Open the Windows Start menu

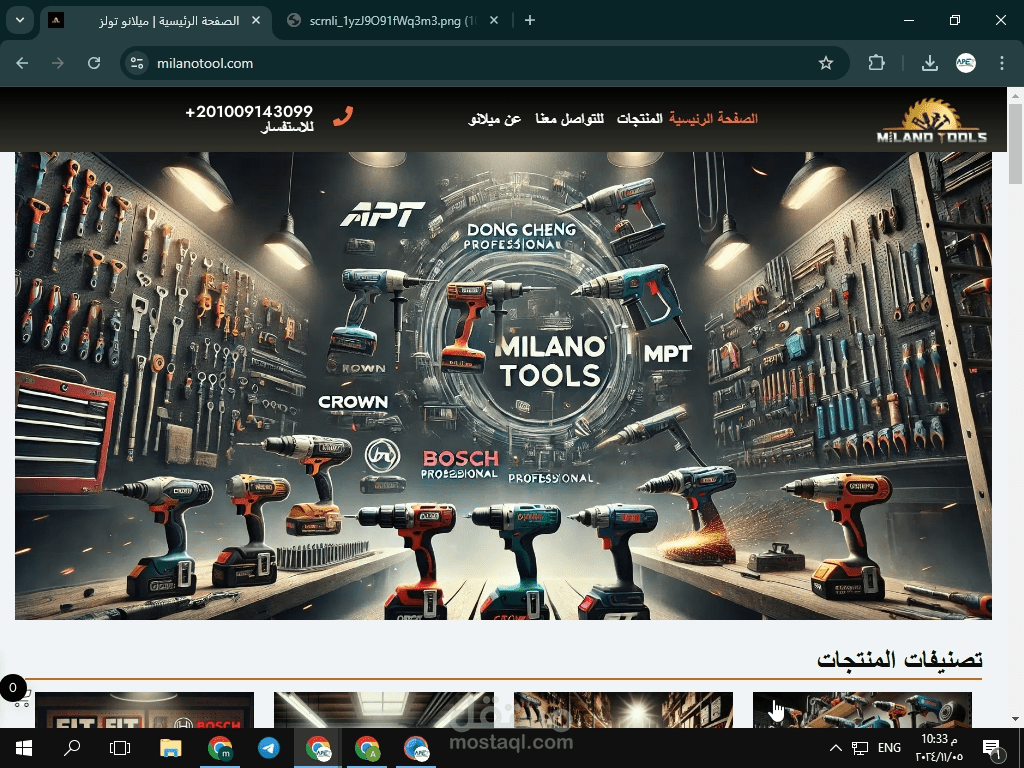point(24,748)
